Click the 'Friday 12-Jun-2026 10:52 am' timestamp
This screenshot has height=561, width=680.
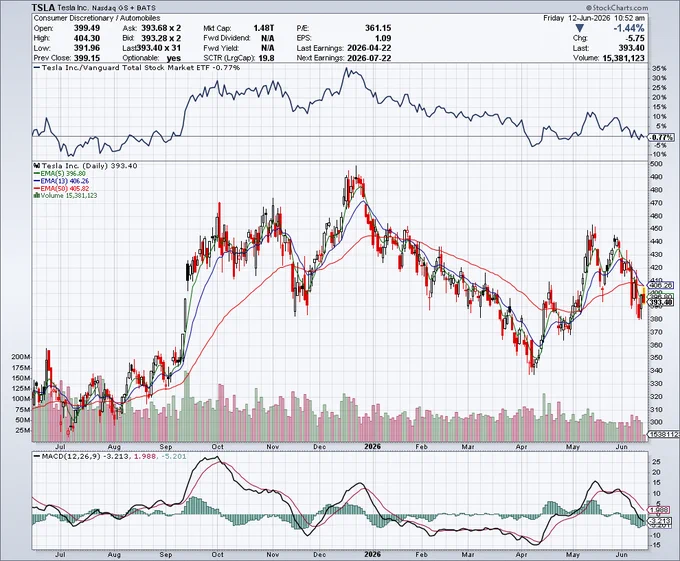point(594,18)
